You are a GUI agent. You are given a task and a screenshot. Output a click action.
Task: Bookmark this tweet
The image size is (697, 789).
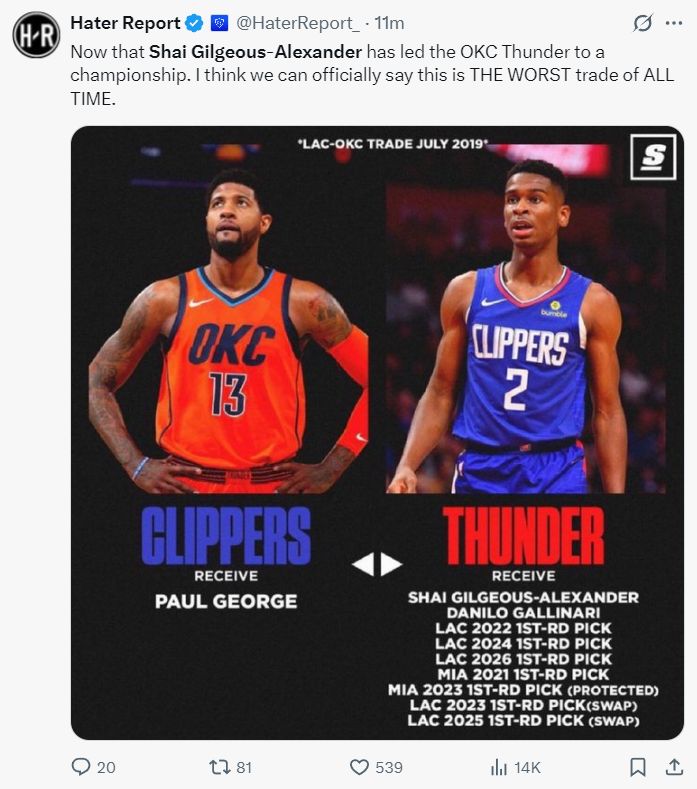point(638,767)
